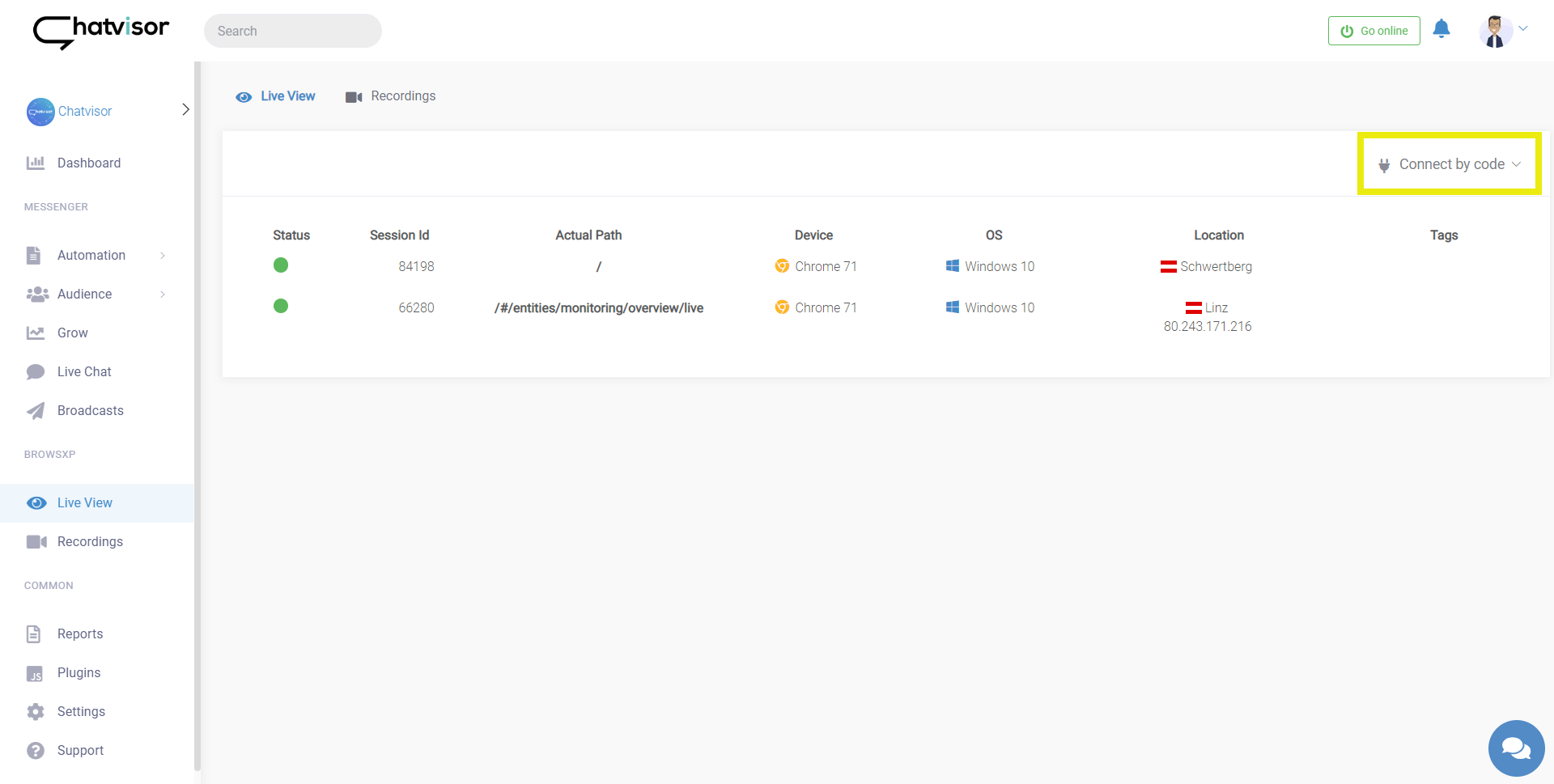Open Reports in the sidebar
The width and height of the screenshot is (1554, 784).
coord(80,634)
